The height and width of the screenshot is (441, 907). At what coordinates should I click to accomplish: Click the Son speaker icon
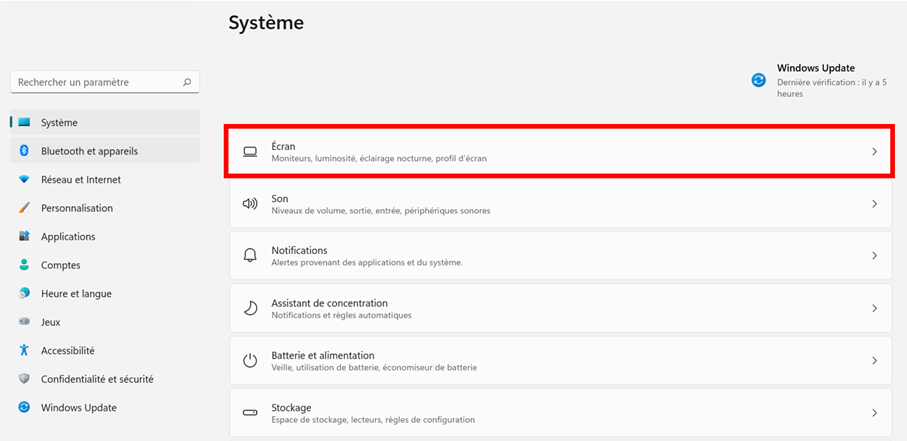pos(250,204)
